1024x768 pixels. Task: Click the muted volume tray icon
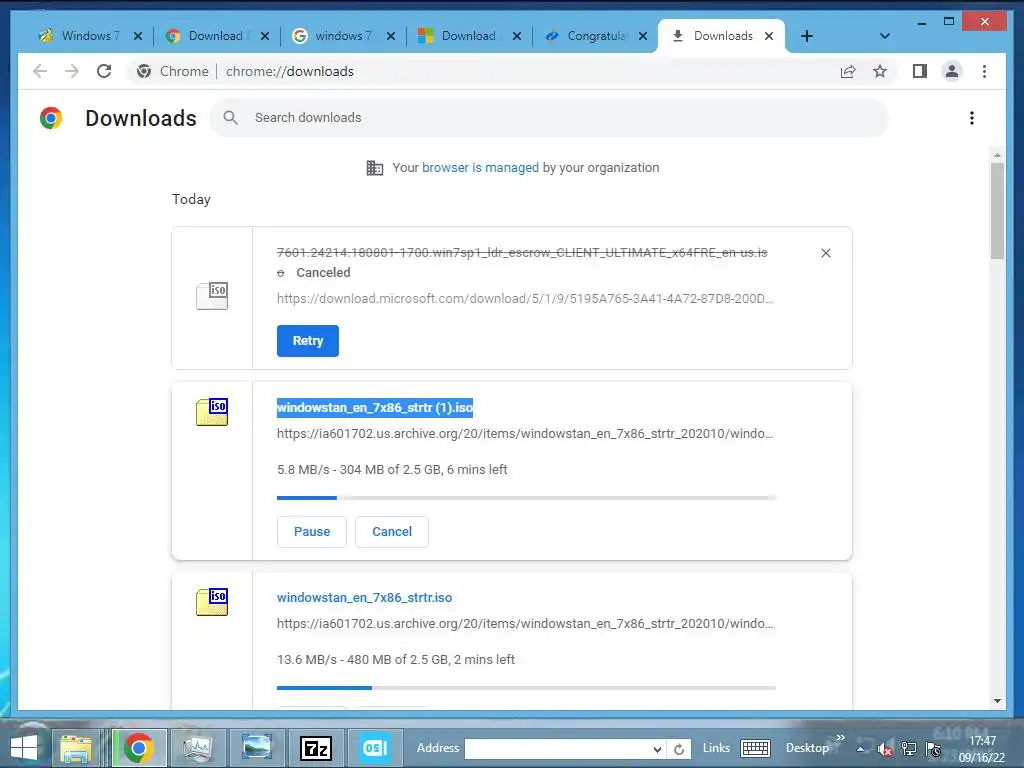[x=884, y=749]
